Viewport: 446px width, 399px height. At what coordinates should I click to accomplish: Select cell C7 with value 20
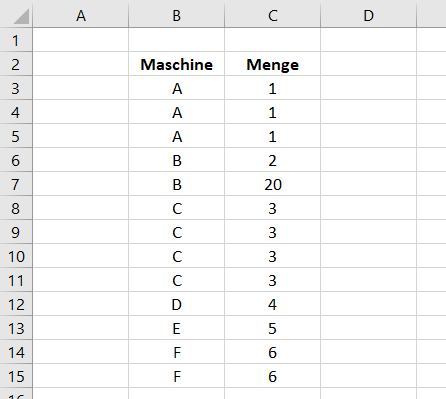click(x=273, y=184)
